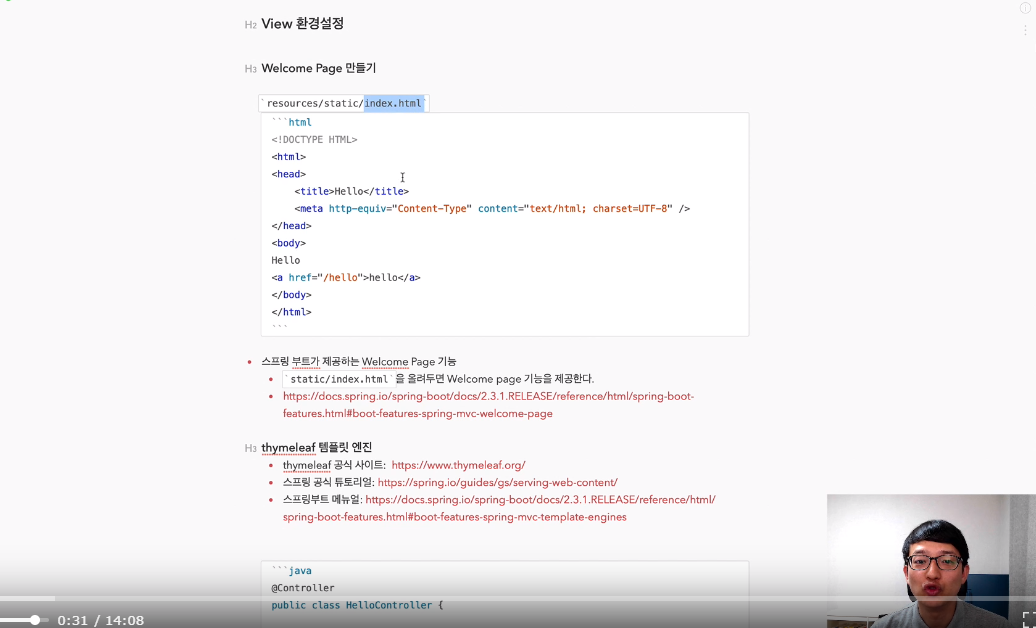The width and height of the screenshot is (1036, 628).
Task: Open the spring.io serving-web-content guide link
Action: click(498, 483)
